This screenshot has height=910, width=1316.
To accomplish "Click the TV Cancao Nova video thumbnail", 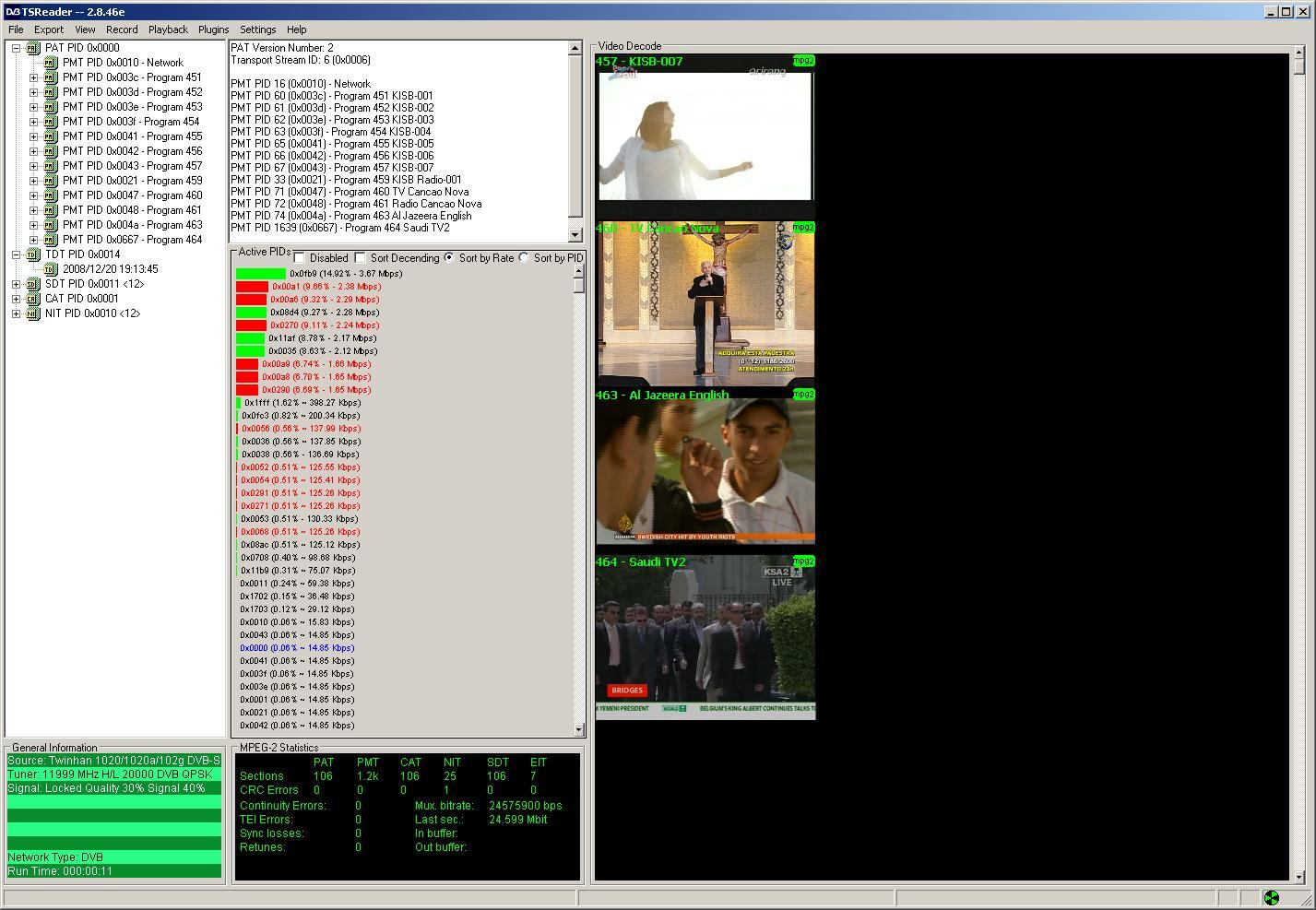I will point(705,303).
